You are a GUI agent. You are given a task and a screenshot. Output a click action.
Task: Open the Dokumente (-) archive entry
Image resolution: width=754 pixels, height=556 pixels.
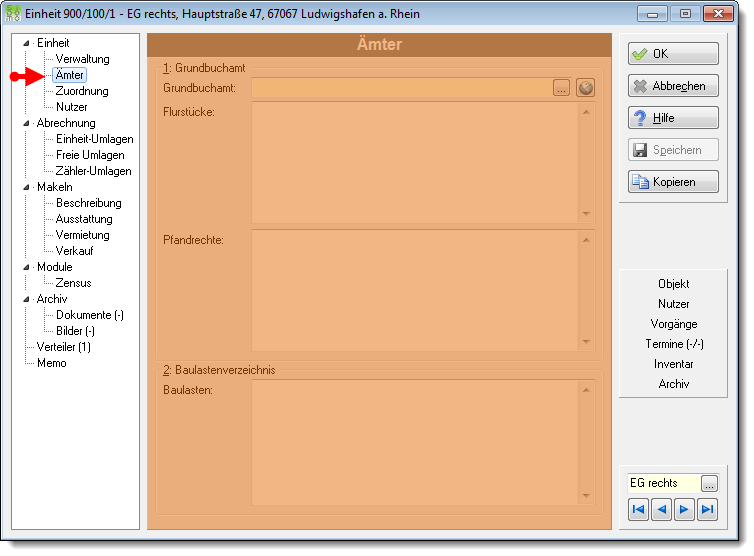[x=90, y=315]
